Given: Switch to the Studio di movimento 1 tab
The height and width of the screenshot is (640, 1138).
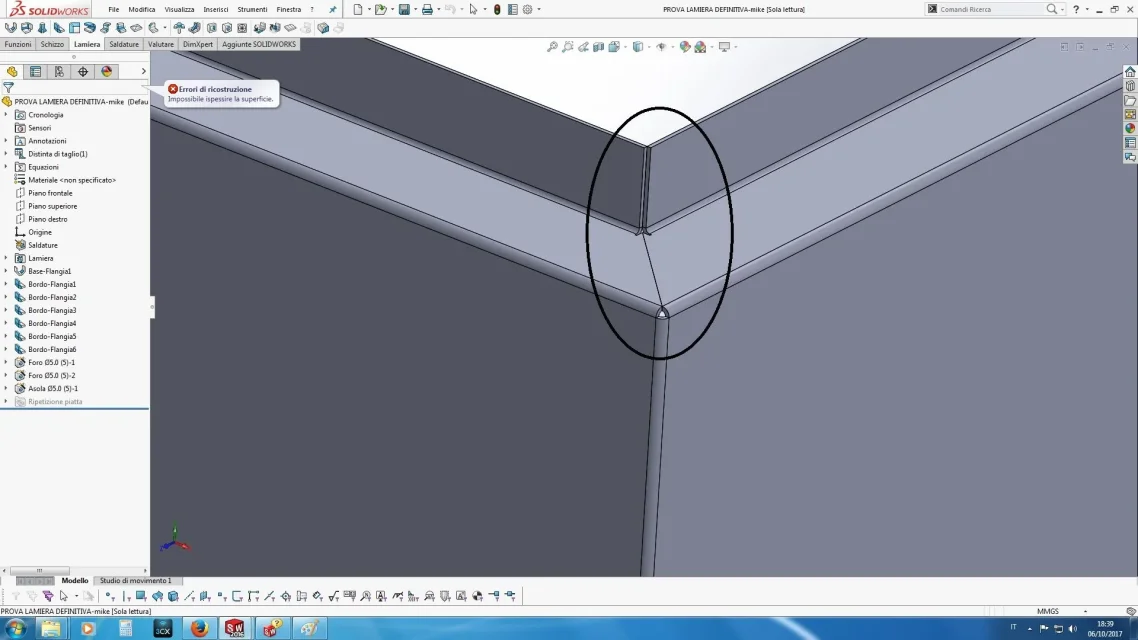Looking at the screenshot, I should pos(136,580).
